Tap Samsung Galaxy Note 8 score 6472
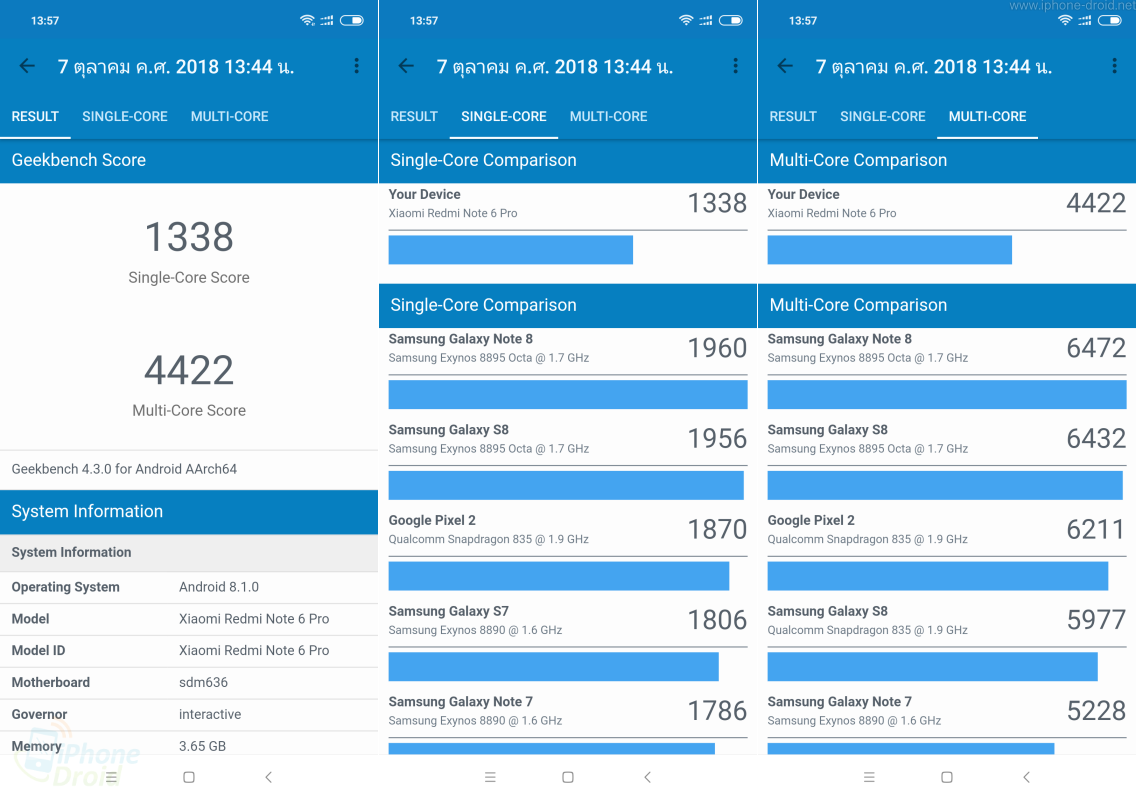This screenshot has height=800, width=1136. 1096,349
